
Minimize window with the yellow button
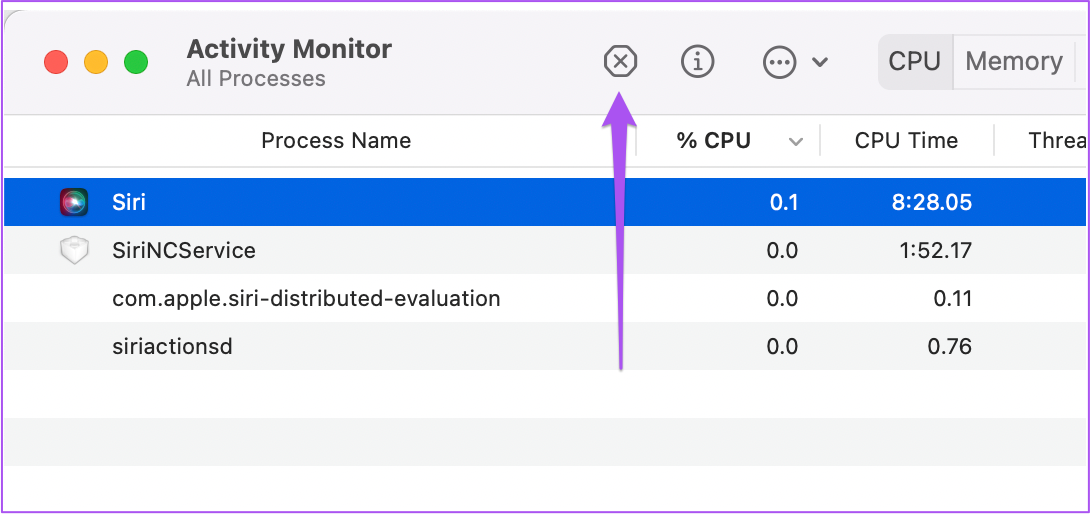(96, 62)
